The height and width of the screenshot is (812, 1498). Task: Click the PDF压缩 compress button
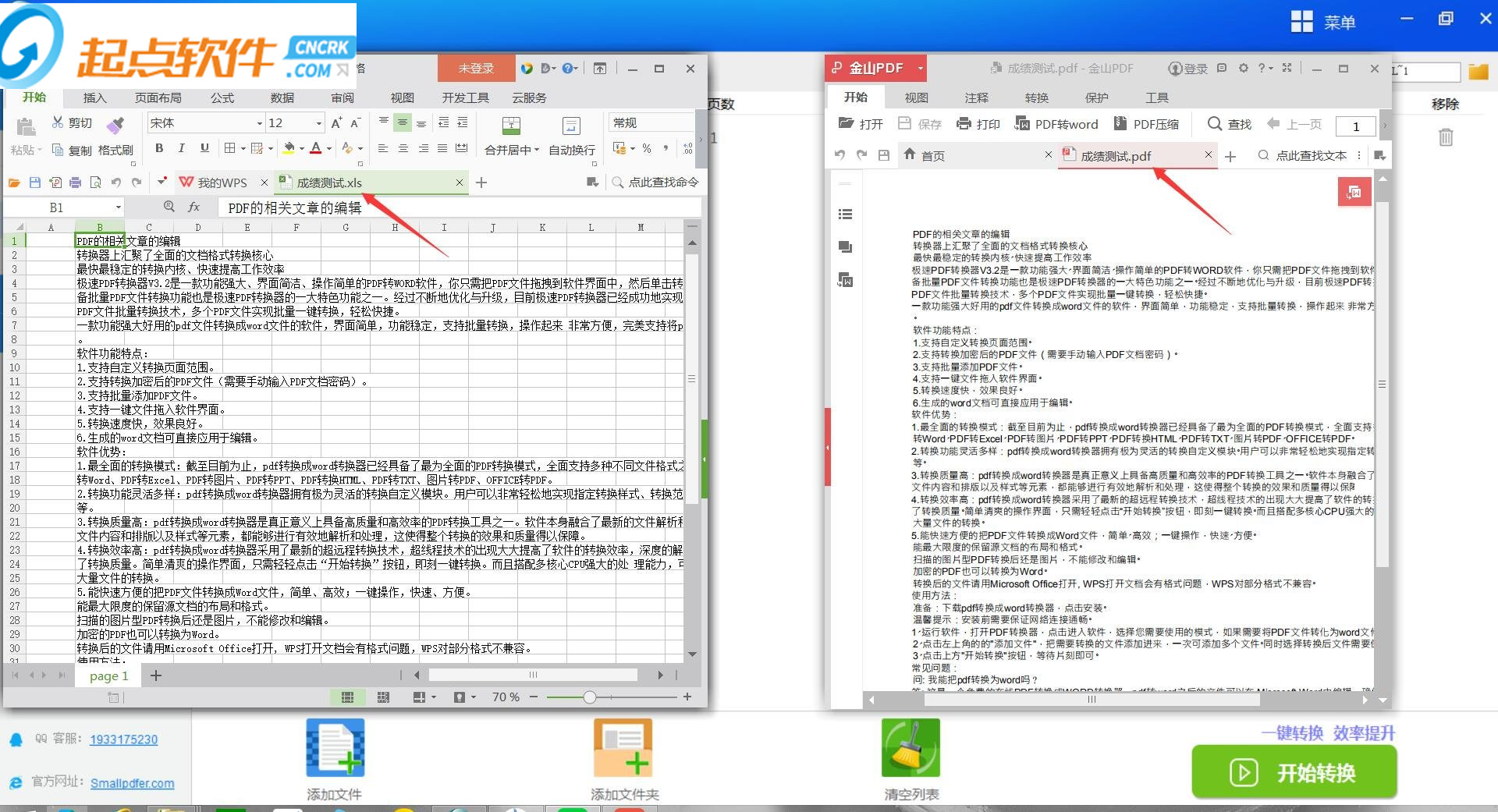click(x=1146, y=123)
